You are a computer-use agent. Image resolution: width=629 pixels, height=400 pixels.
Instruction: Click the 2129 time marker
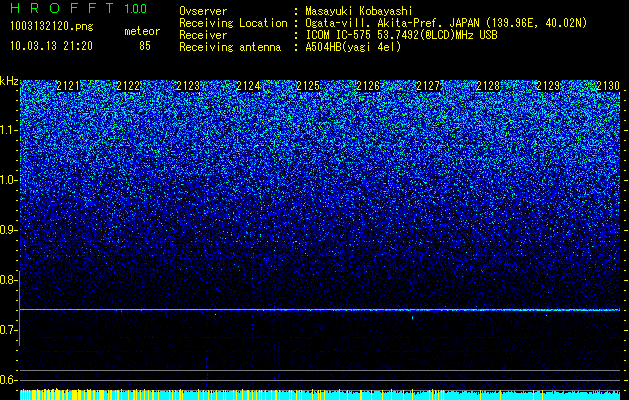click(x=548, y=86)
